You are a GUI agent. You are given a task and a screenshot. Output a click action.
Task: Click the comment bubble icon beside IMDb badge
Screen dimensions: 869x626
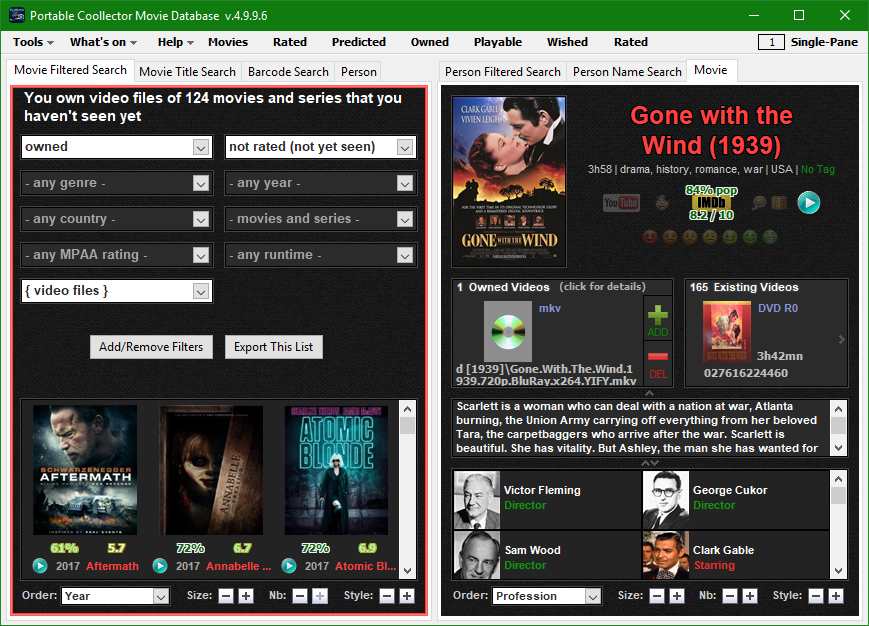tap(759, 203)
